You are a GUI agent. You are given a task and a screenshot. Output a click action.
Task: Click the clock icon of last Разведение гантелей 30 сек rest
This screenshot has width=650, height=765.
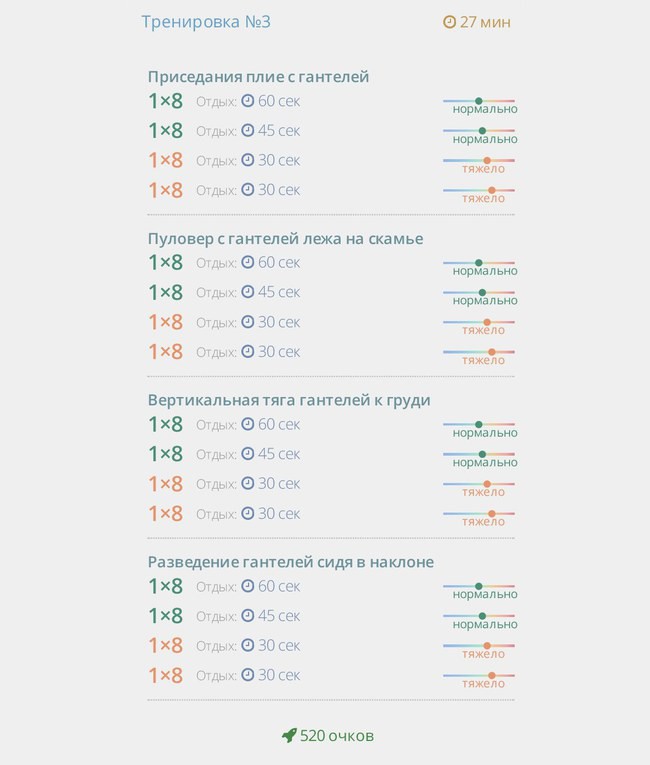pyautogui.click(x=248, y=675)
